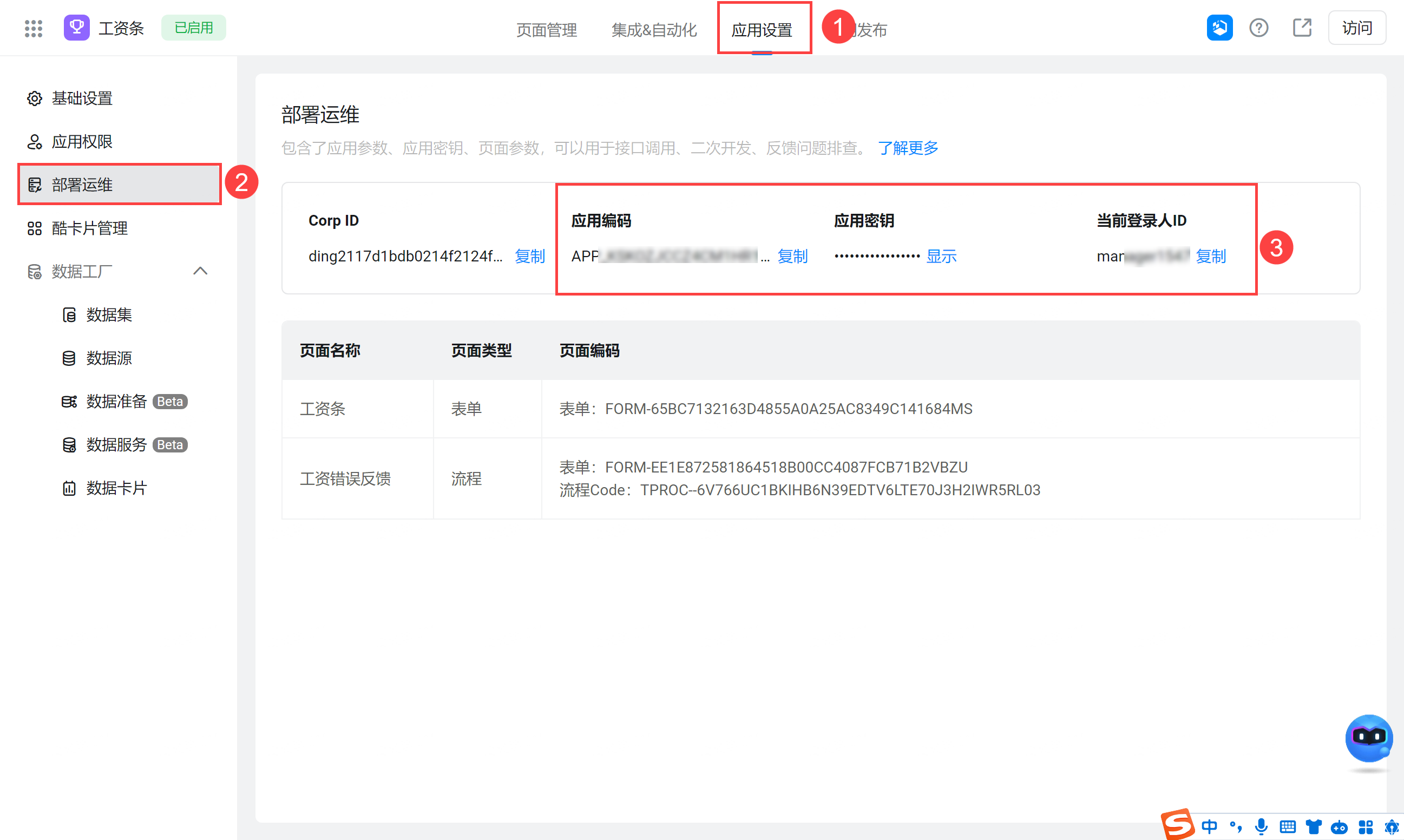The width and height of the screenshot is (1404, 840).
Task: Show the hidden 应用密钥
Action: pyautogui.click(x=941, y=257)
